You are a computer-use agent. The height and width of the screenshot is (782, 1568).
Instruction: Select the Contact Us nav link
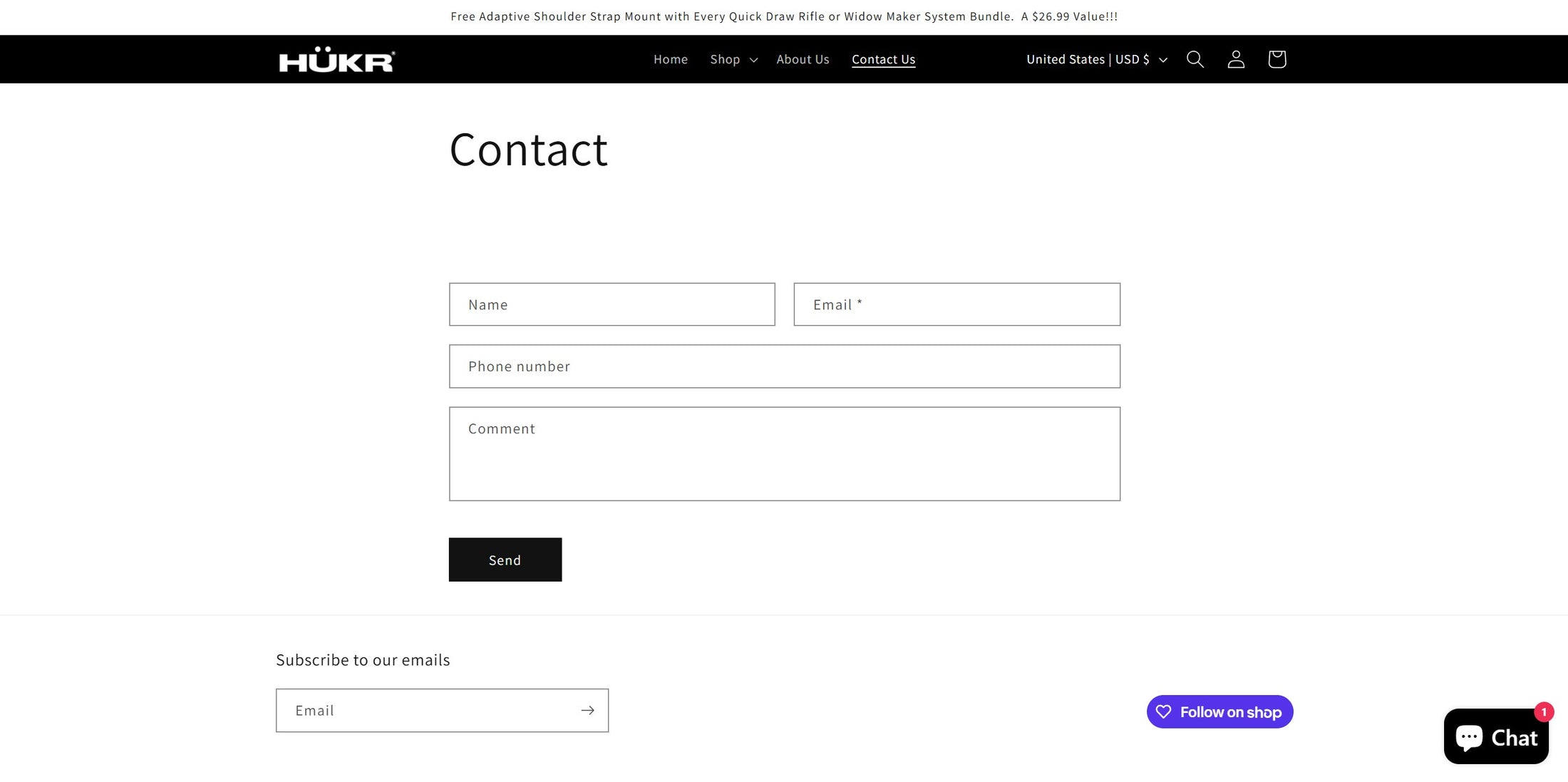coord(883,59)
